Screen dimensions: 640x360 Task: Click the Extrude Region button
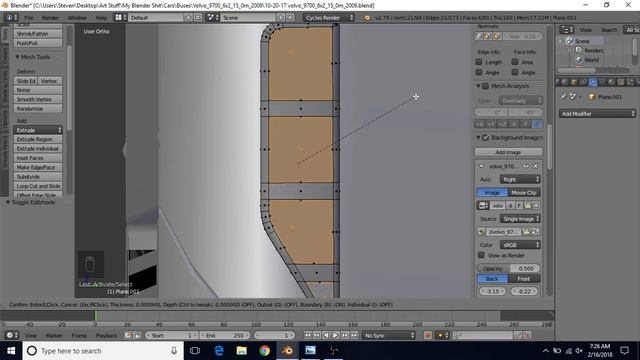38,139
